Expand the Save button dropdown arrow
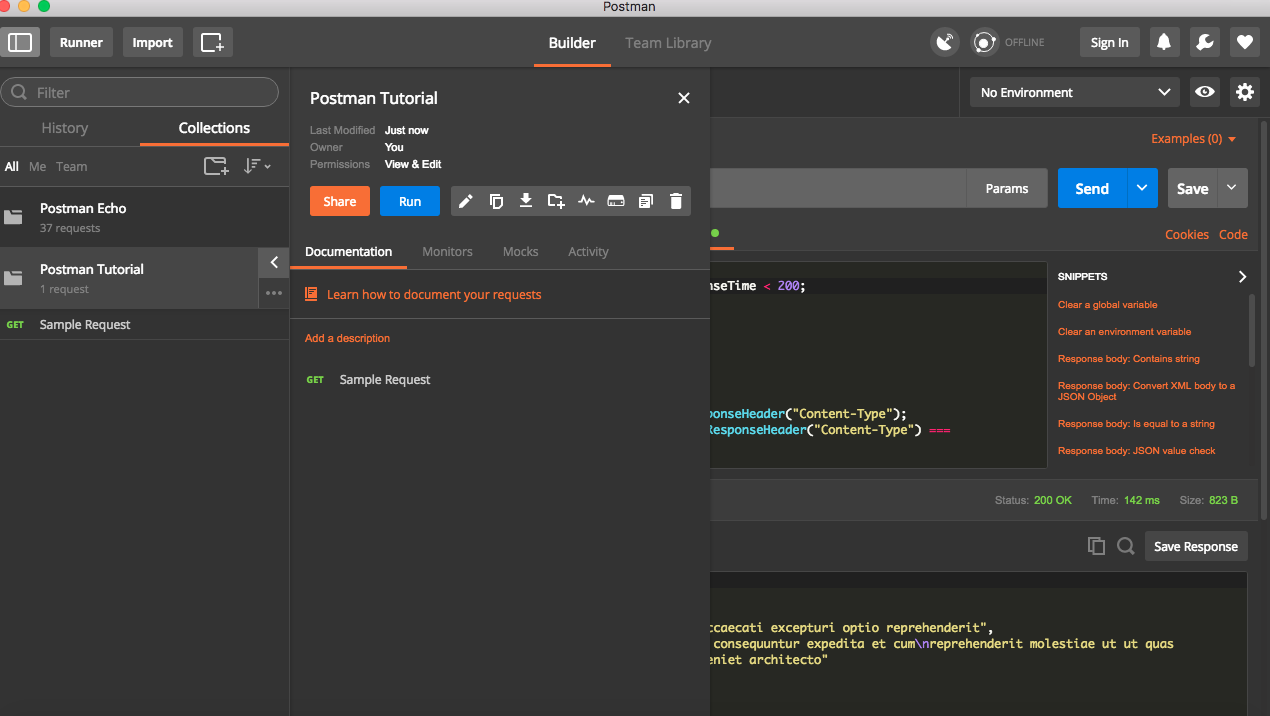1270x716 pixels. (x=1232, y=188)
